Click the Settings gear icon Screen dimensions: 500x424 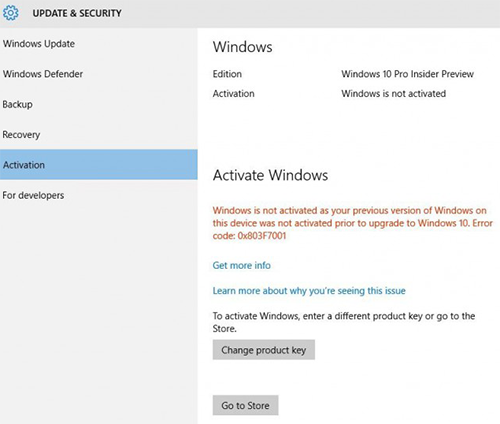11,13
